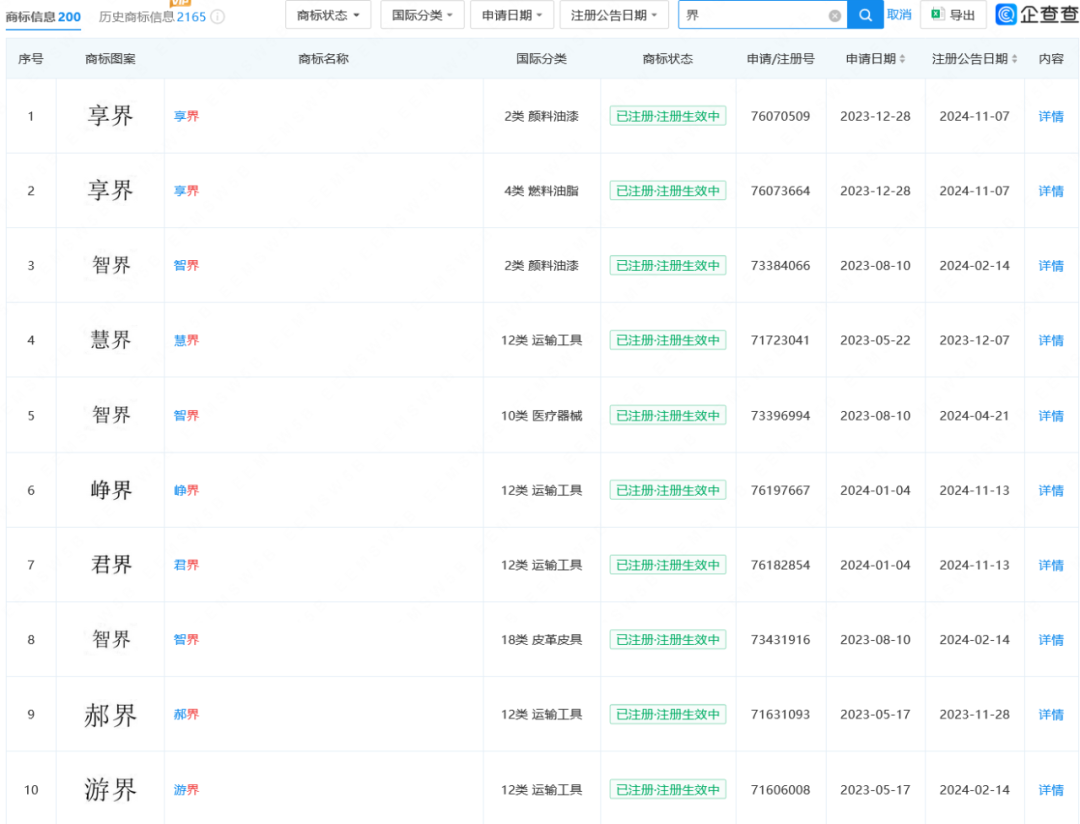The image size is (1080, 824).
Task: Open 详情 for trademark 76070509
Action: (x=1051, y=116)
